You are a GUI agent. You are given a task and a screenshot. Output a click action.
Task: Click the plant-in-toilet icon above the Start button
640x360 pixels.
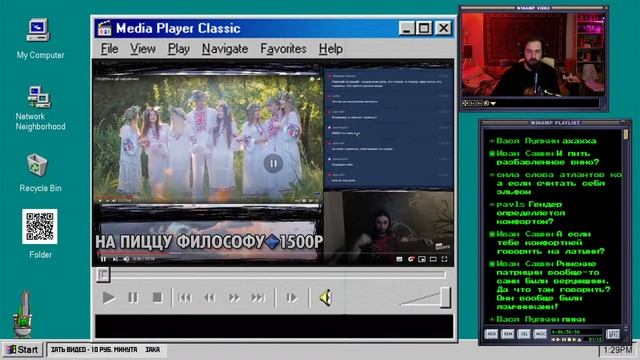click(23, 314)
